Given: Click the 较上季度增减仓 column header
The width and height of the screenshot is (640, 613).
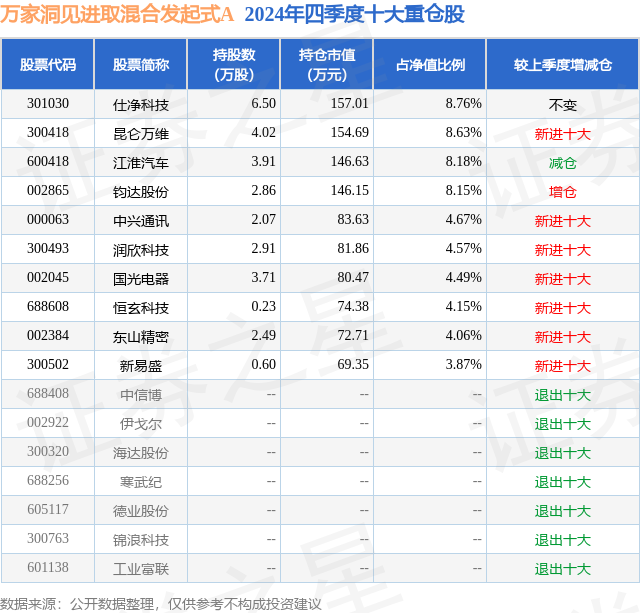Looking at the screenshot, I should tap(563, 64).
